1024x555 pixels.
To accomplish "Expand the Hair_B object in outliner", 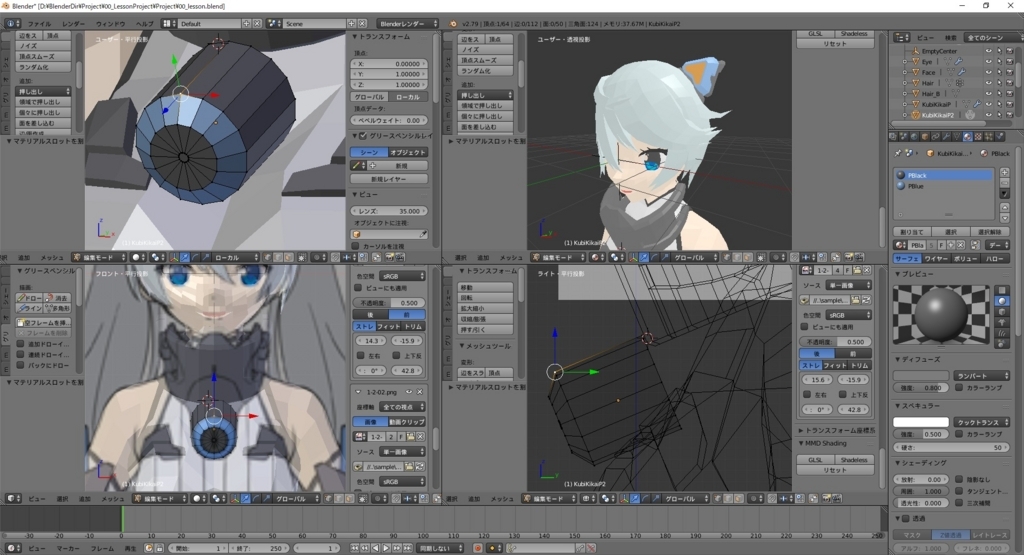I will (x=904, y=93).
